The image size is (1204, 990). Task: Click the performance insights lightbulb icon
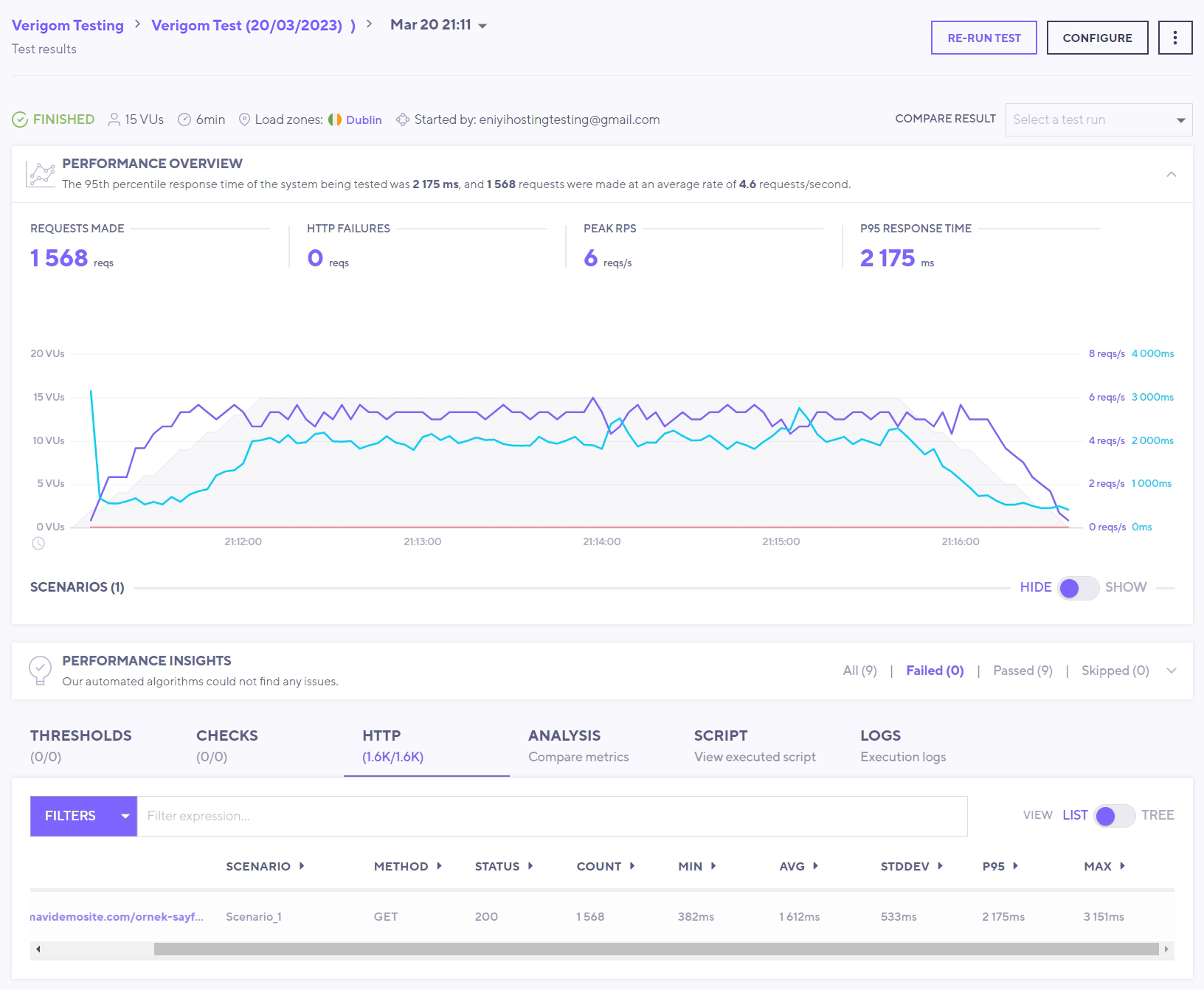(x=40, y=671)
